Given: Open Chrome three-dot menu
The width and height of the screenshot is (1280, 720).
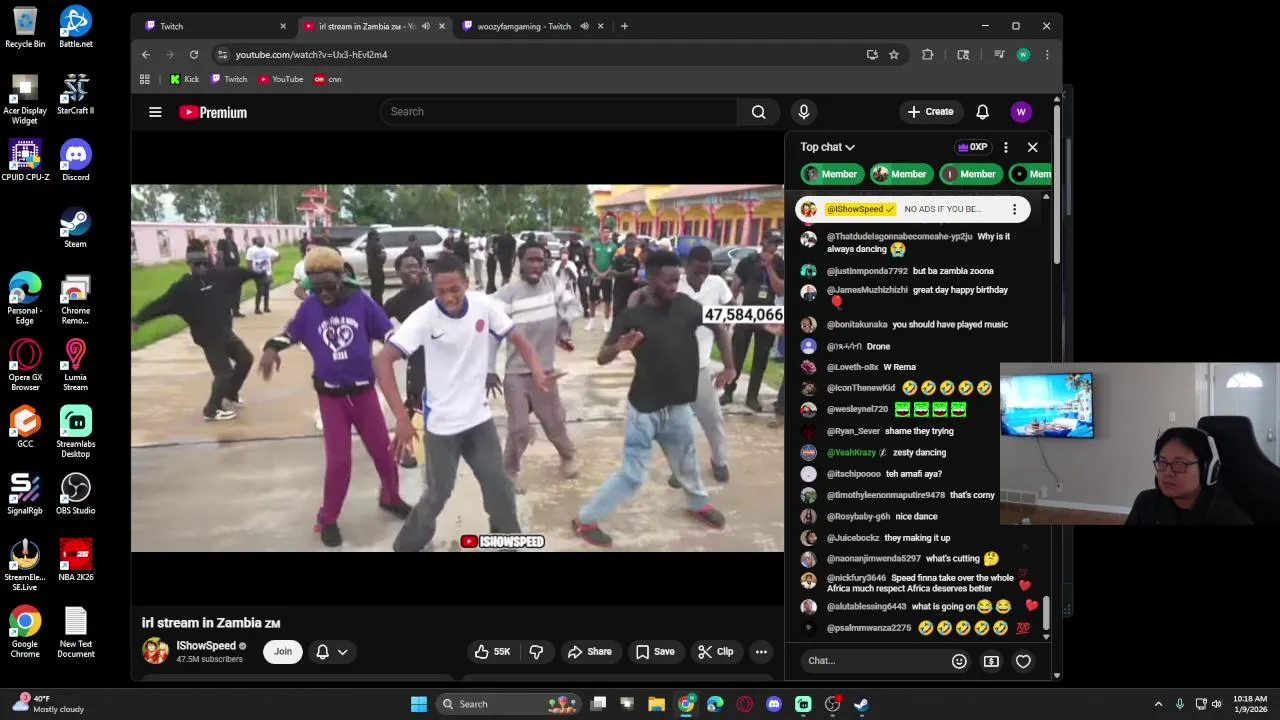Looking at the screenshot, I should click(1047, 55).
